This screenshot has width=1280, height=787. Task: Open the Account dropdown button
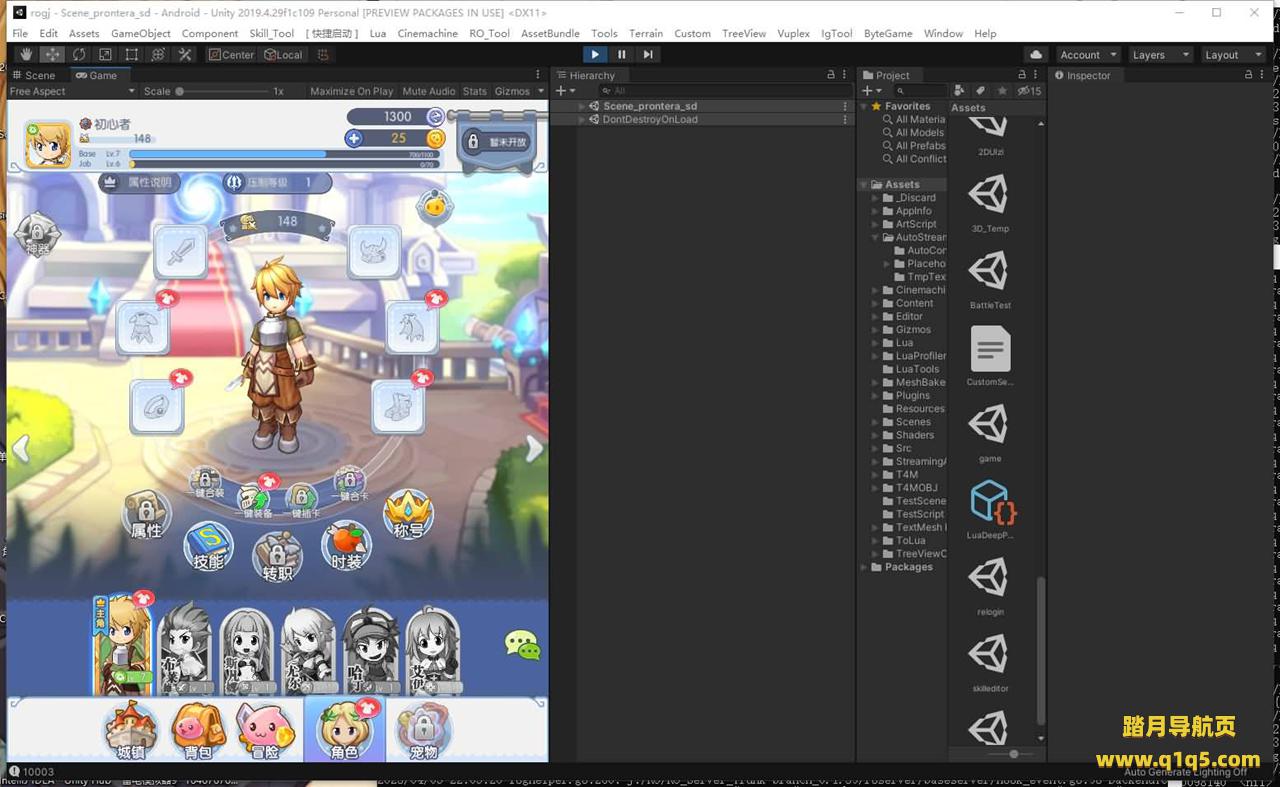point(1087,55)
